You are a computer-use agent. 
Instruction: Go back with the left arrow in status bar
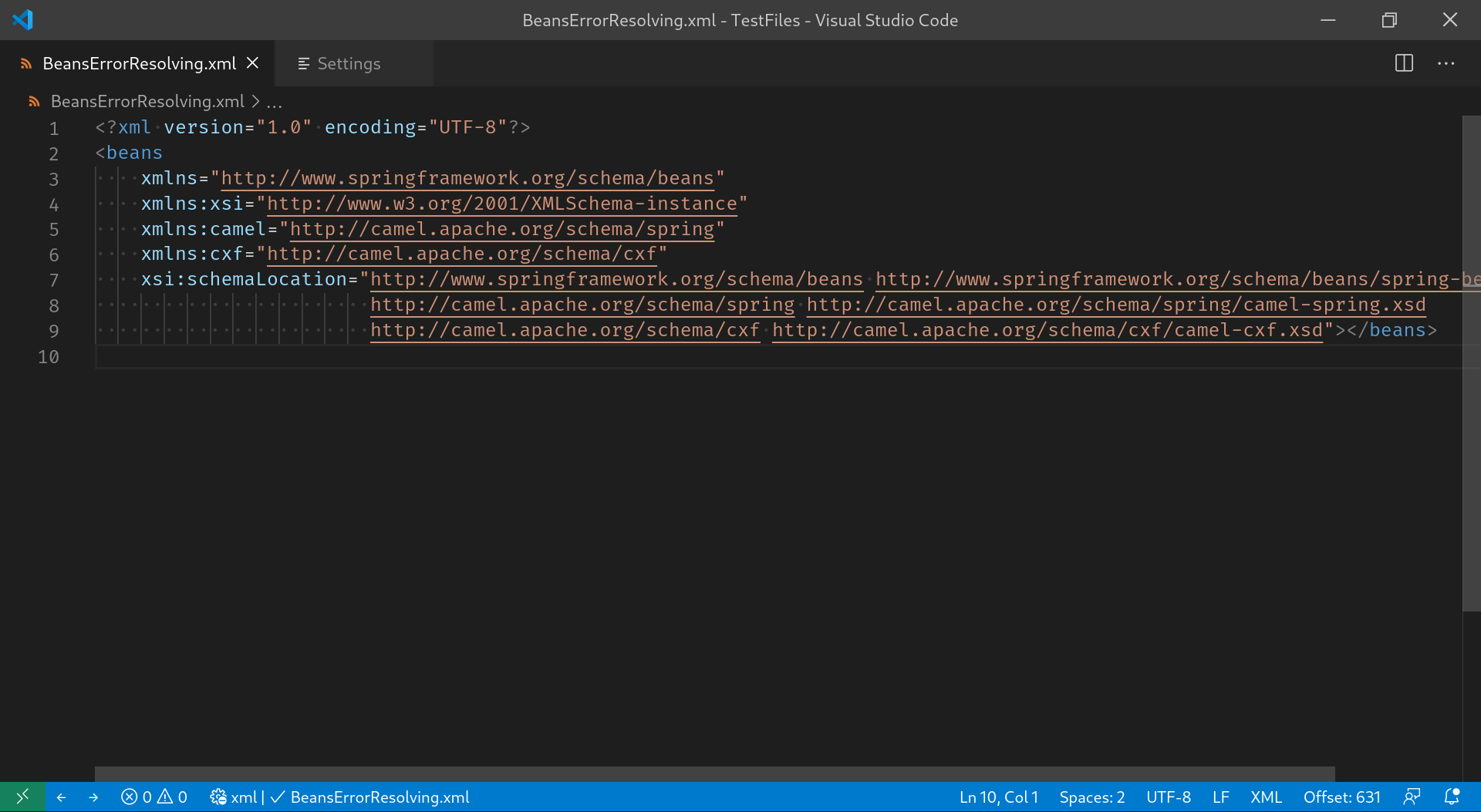[x=61, y=797]
